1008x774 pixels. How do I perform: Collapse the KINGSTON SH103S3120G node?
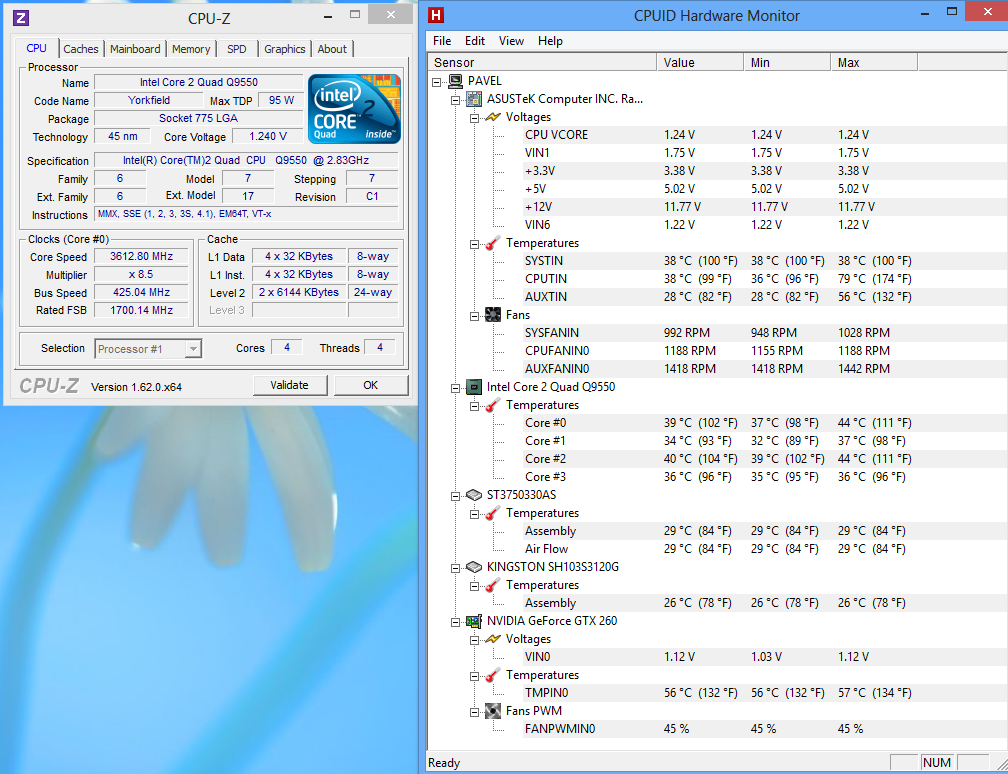[455, 568]
